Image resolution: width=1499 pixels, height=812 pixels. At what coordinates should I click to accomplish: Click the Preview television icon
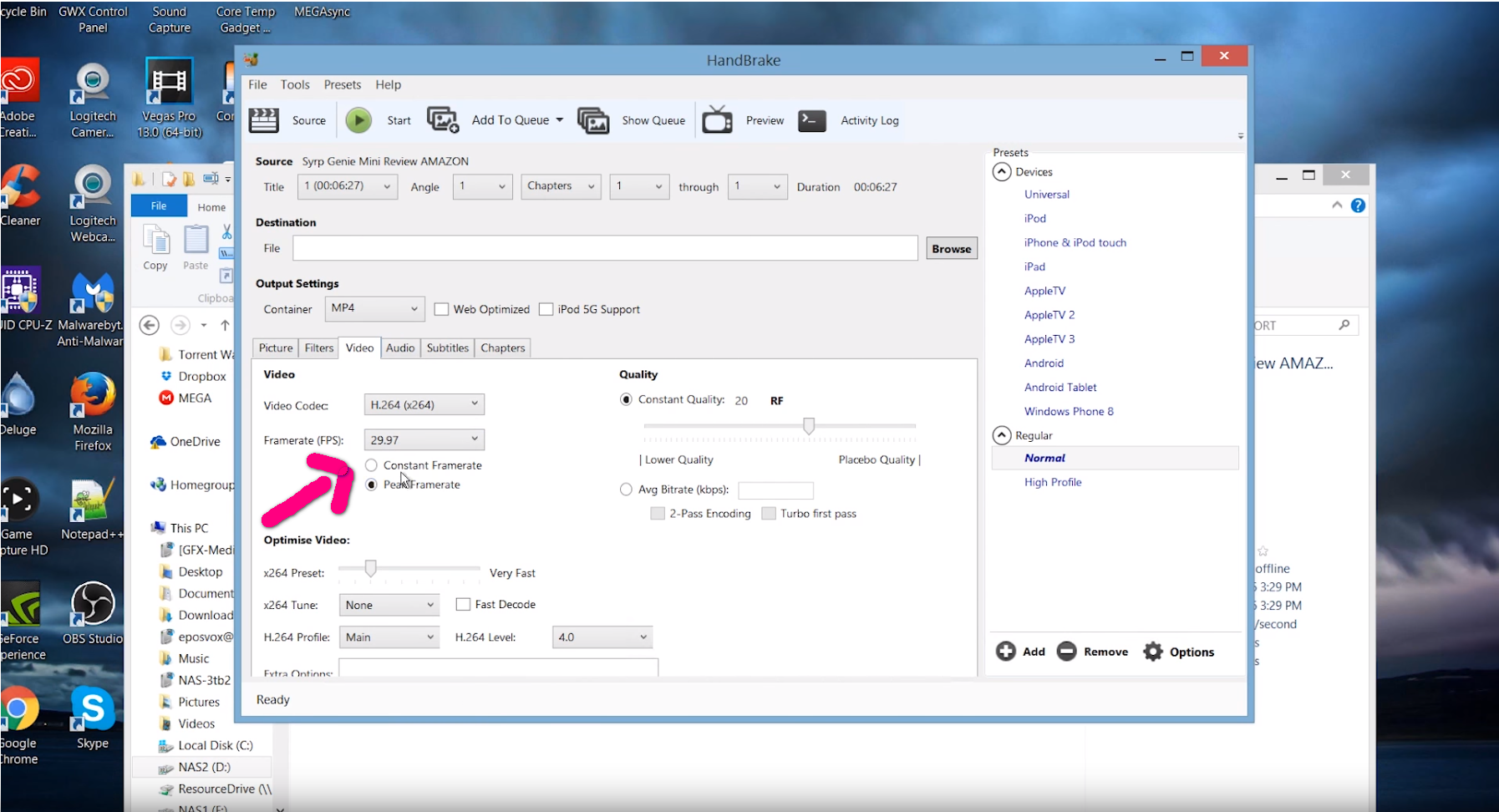point(717,120)
